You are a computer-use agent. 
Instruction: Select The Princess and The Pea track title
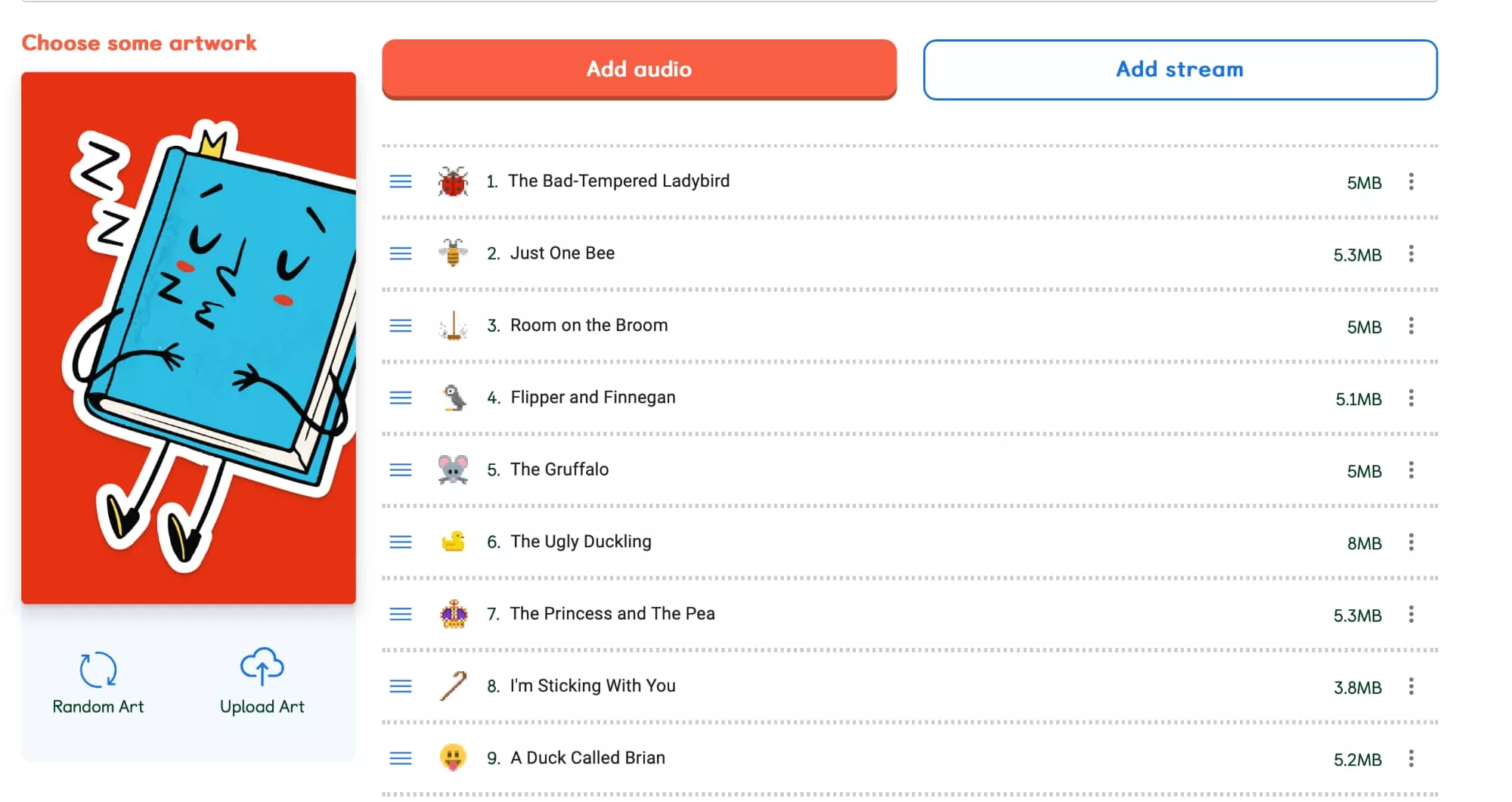(x=612, y=614)
